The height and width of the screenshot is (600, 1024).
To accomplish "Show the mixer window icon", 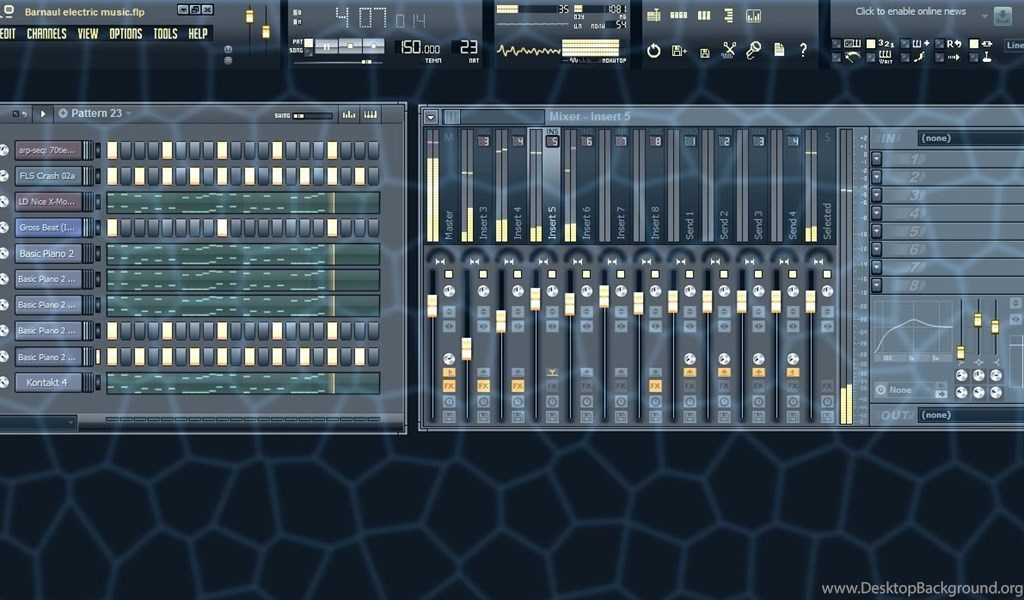I will 754,16.
